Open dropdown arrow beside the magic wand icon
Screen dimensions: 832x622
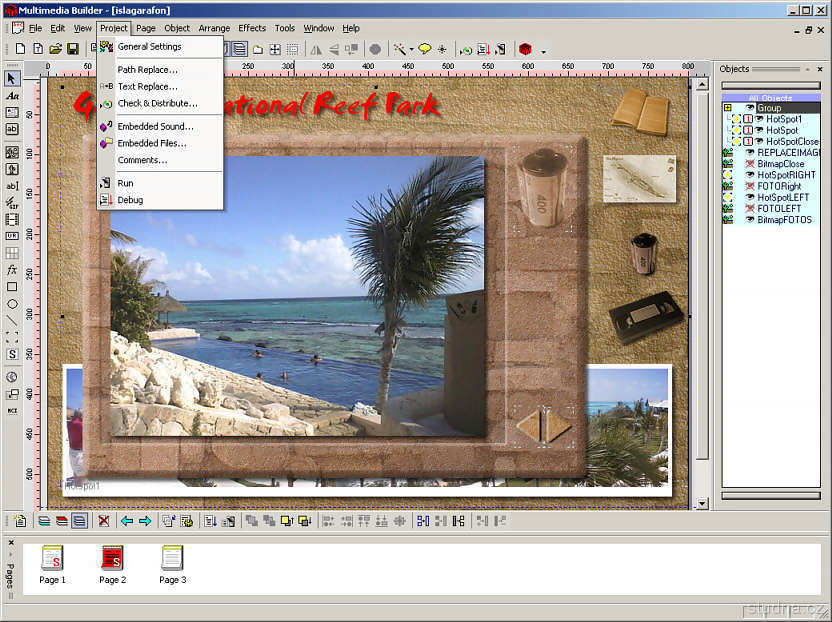pyautogui.click(x=411, y=50)
